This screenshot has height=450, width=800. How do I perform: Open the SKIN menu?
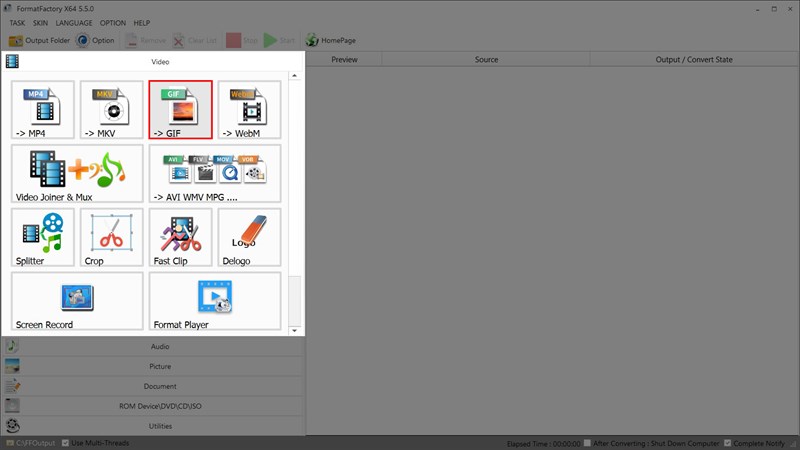pos(40,22)
